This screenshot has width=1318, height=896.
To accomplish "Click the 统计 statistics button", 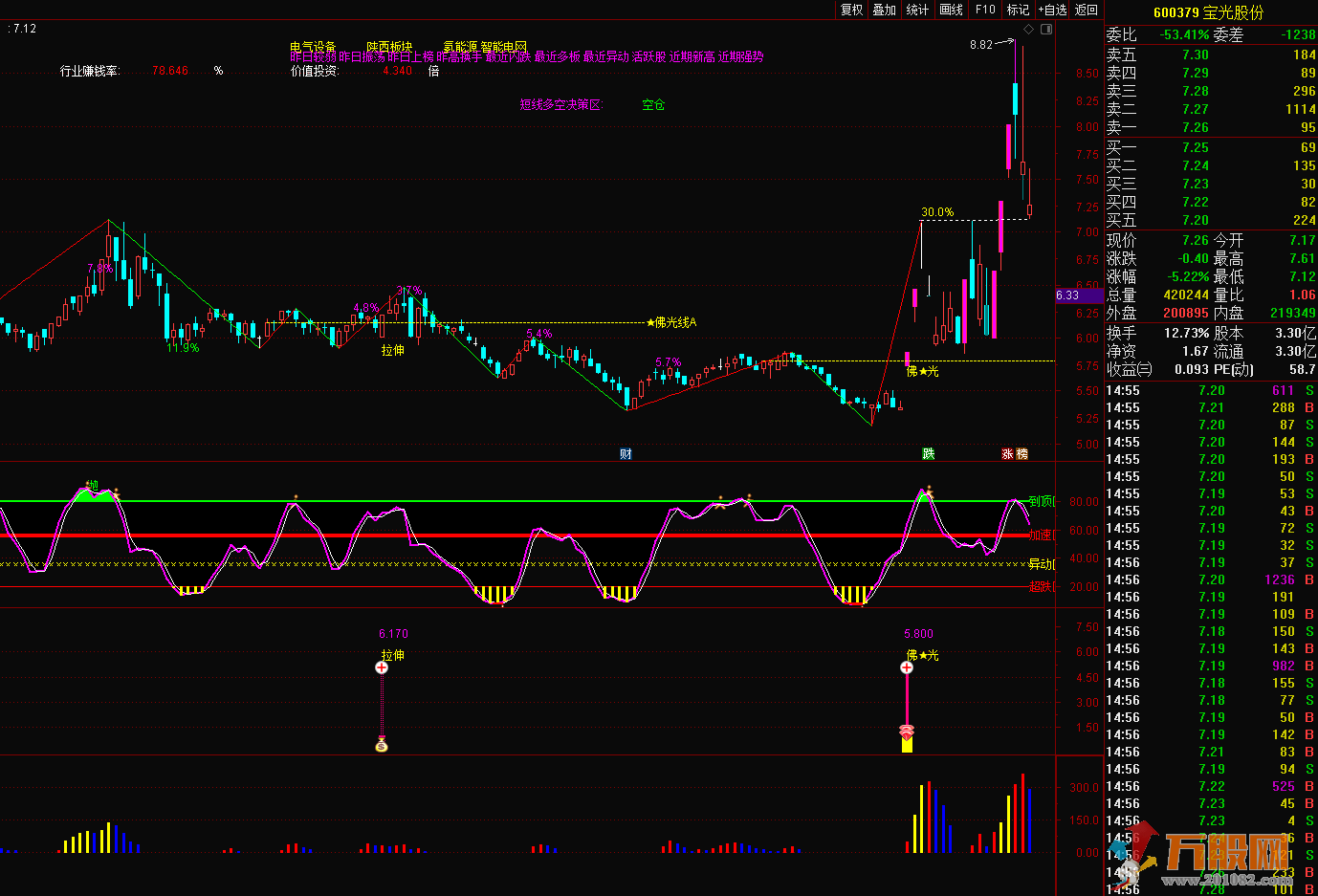I will point(917,10).
